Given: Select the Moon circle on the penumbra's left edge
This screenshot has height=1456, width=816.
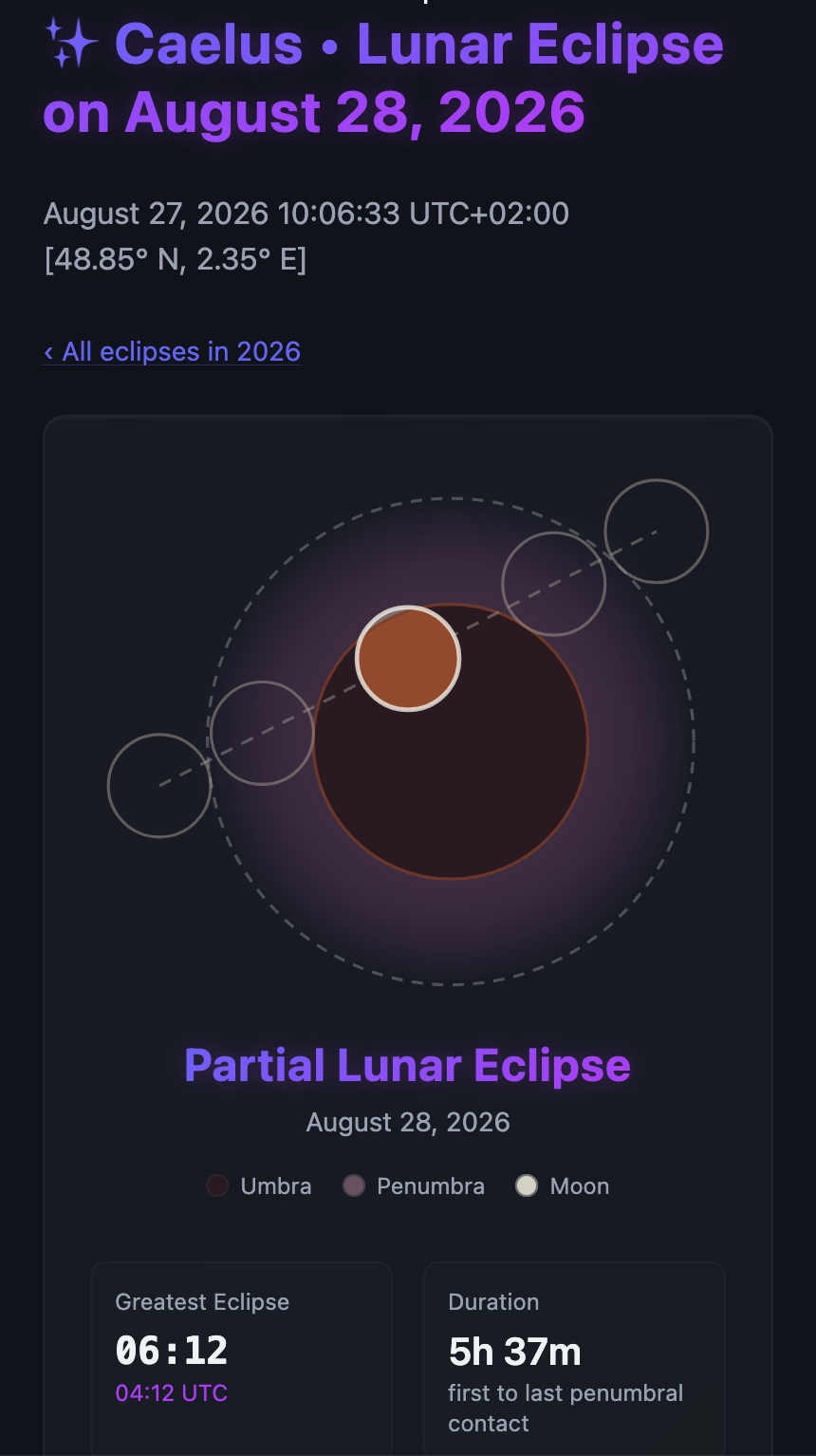Looking at the screenshot, I should point(262,733).
